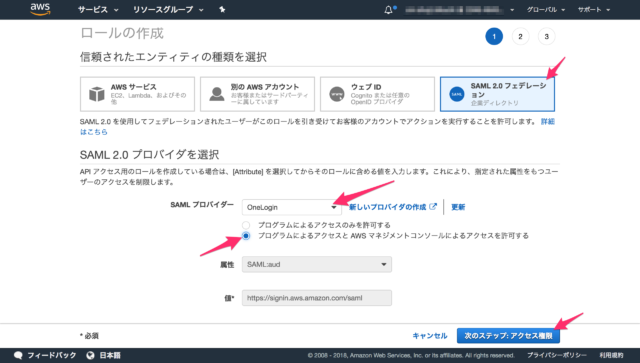Click the キャンセル link
Screen dimensions: 640x363
(430, 336)
